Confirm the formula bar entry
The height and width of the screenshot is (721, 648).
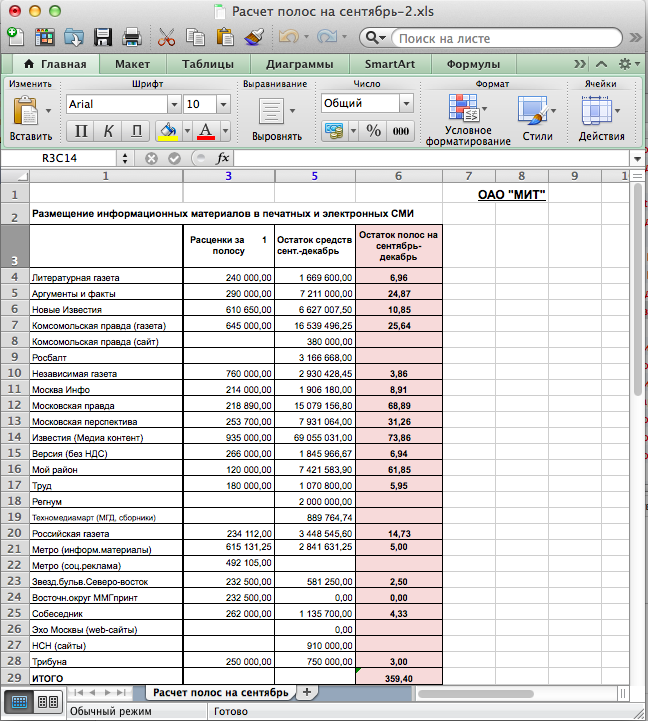[x=174, y=159]
